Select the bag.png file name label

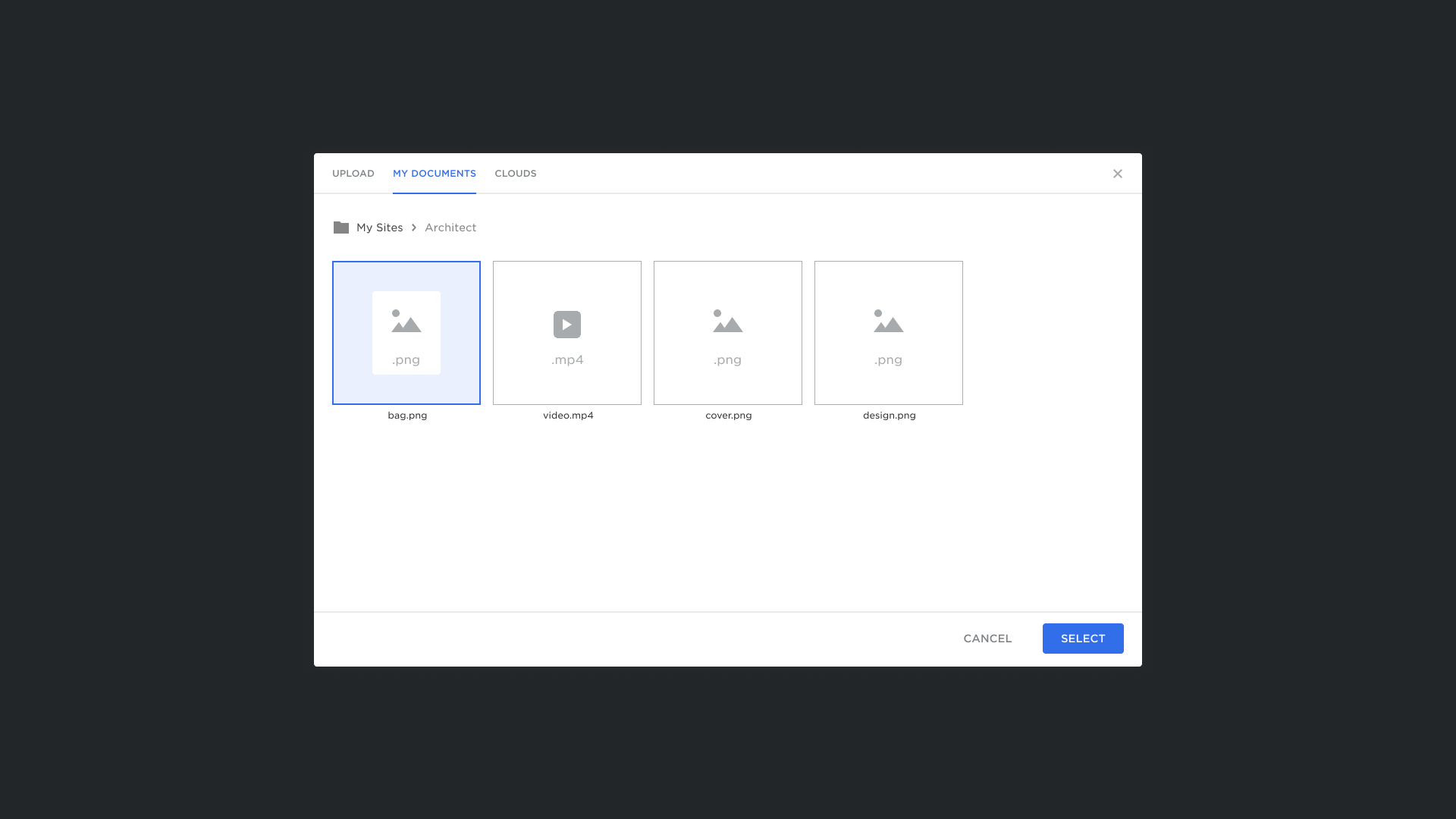(x=407, y=416)
